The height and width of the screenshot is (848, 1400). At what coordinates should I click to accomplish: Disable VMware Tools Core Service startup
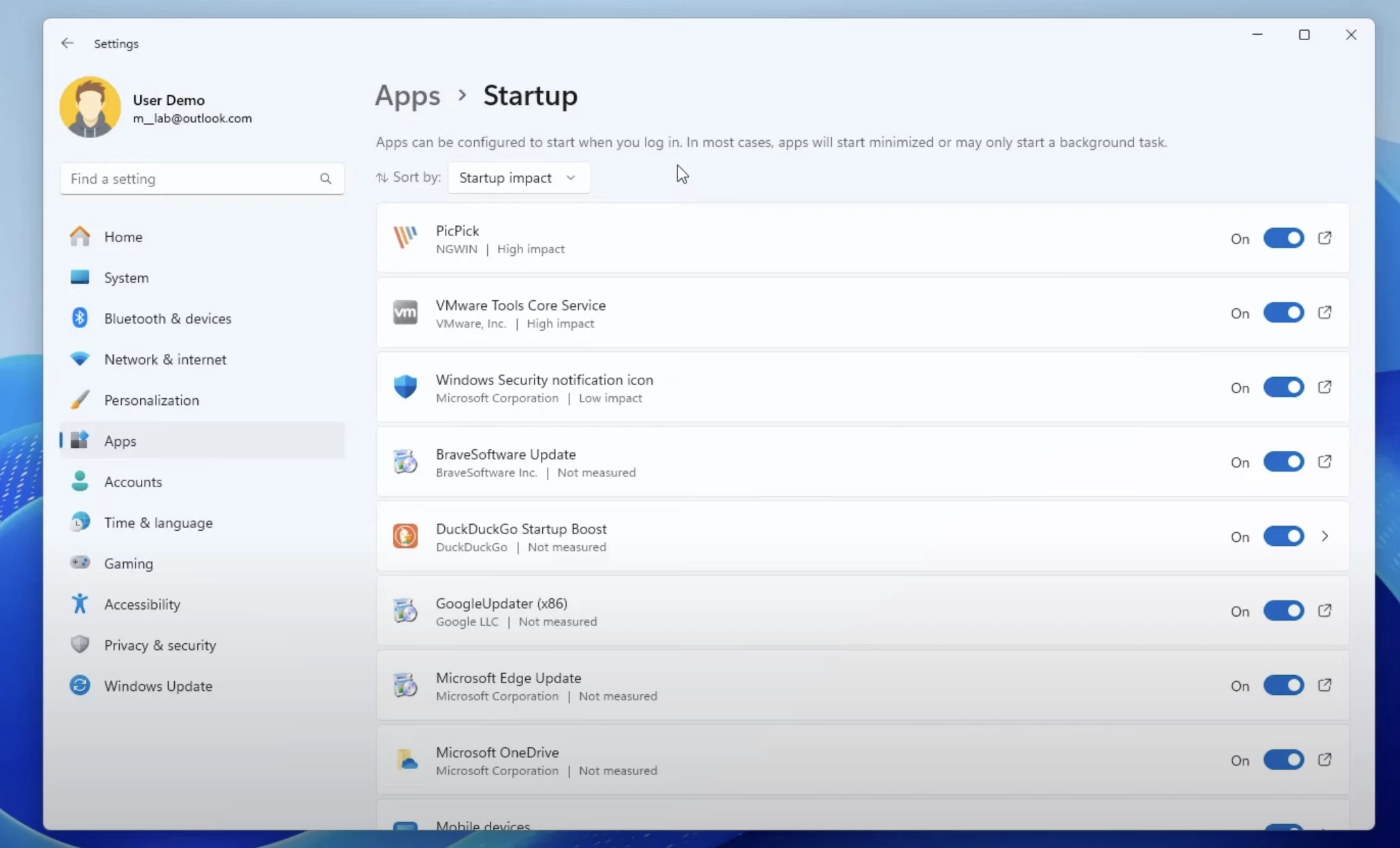1283,313
